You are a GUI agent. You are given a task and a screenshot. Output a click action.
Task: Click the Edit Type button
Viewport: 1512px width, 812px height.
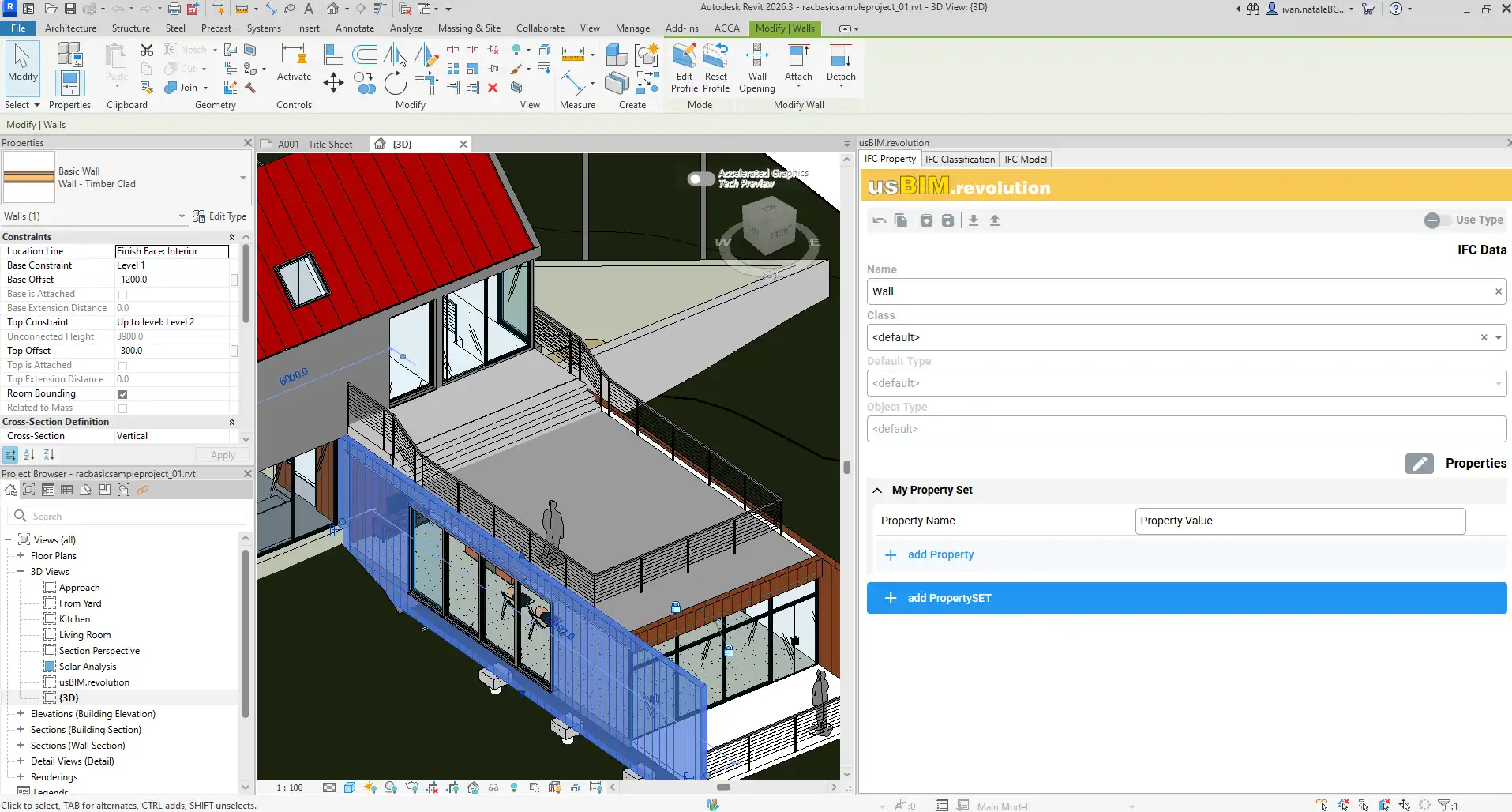pyautogui.click(x=219, y=216)
